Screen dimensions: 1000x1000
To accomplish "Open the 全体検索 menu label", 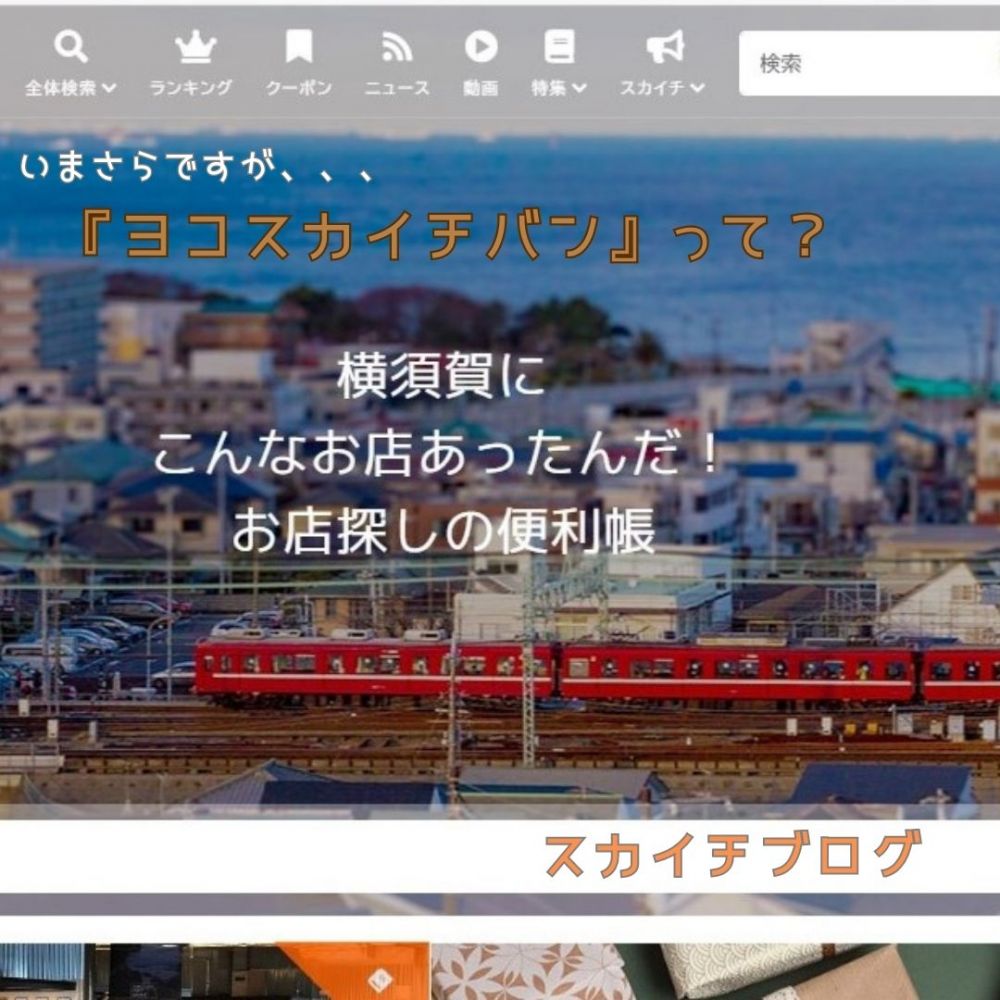I will pyautogui.click(x=61, y=88).
